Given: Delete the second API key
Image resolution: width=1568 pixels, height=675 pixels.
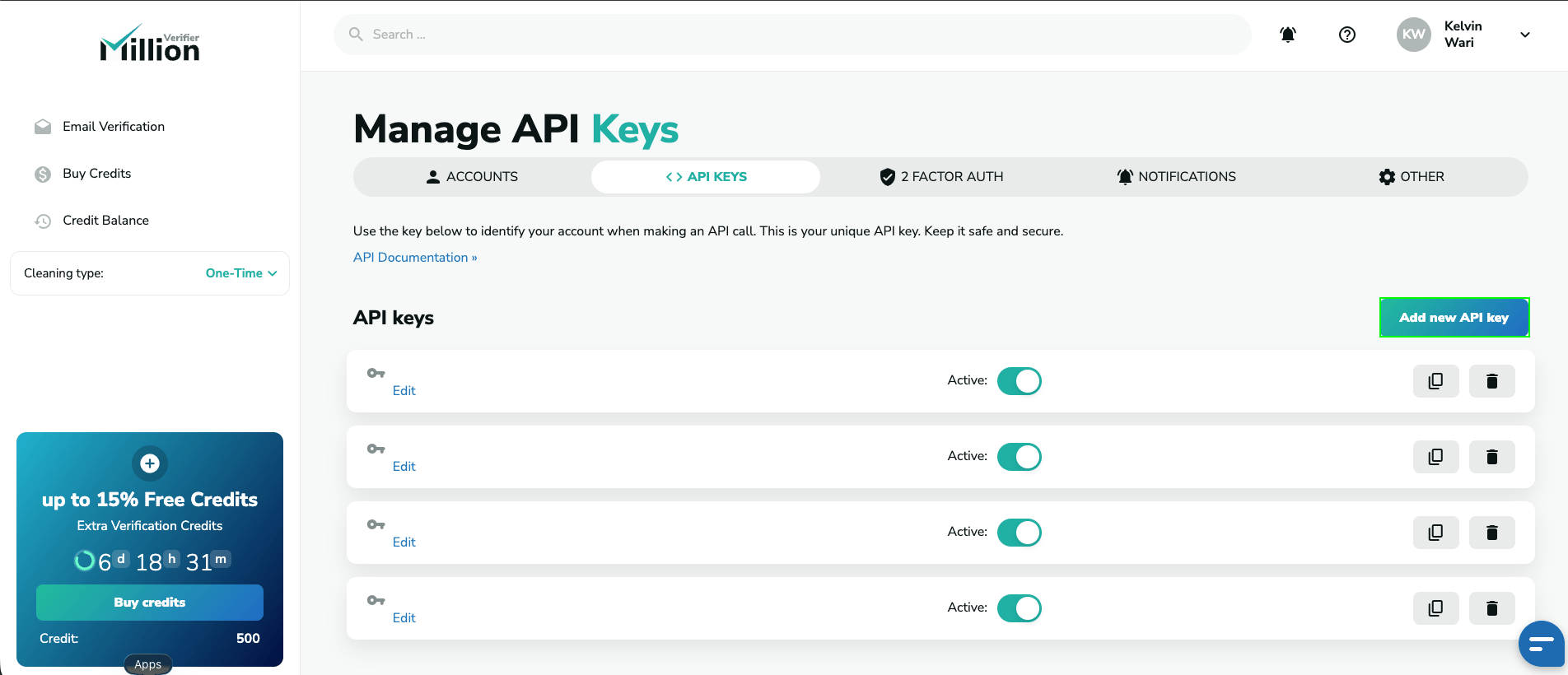Looking at the screenshot, I should pos(1491,457).
